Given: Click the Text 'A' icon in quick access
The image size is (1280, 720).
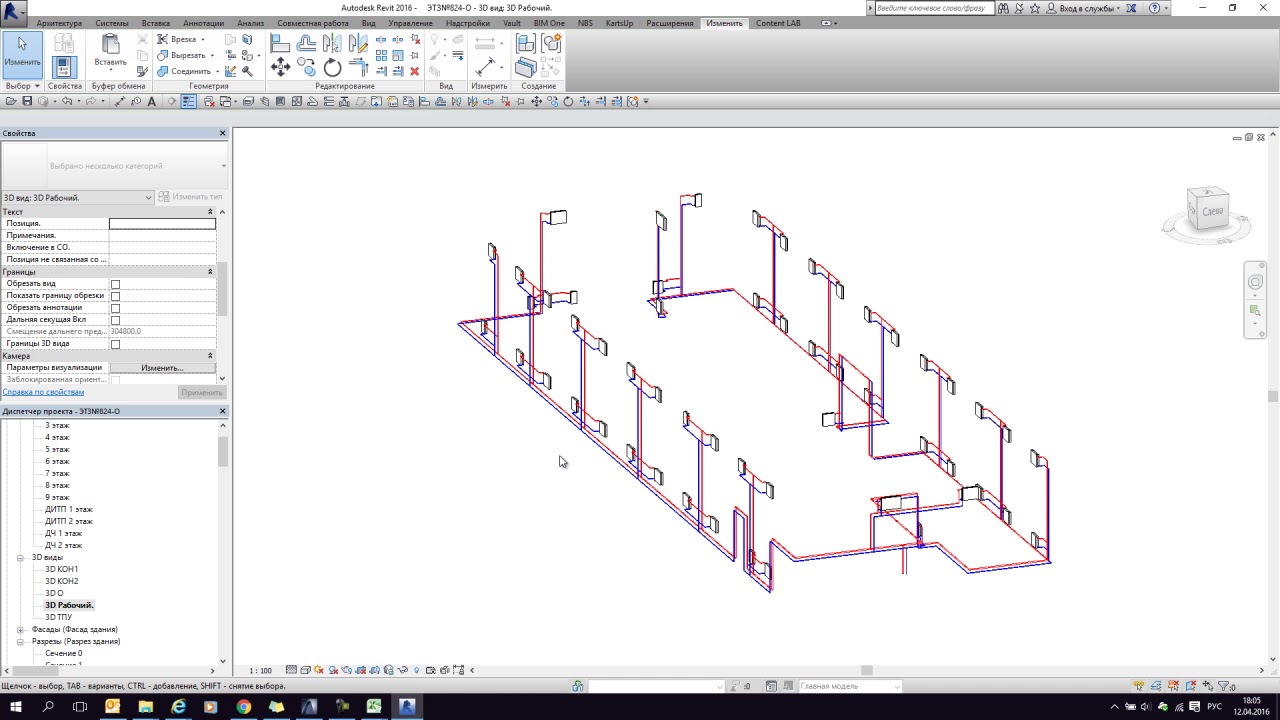Looking at the screenshot, I should pyautogui.click(x=152, y=101).
